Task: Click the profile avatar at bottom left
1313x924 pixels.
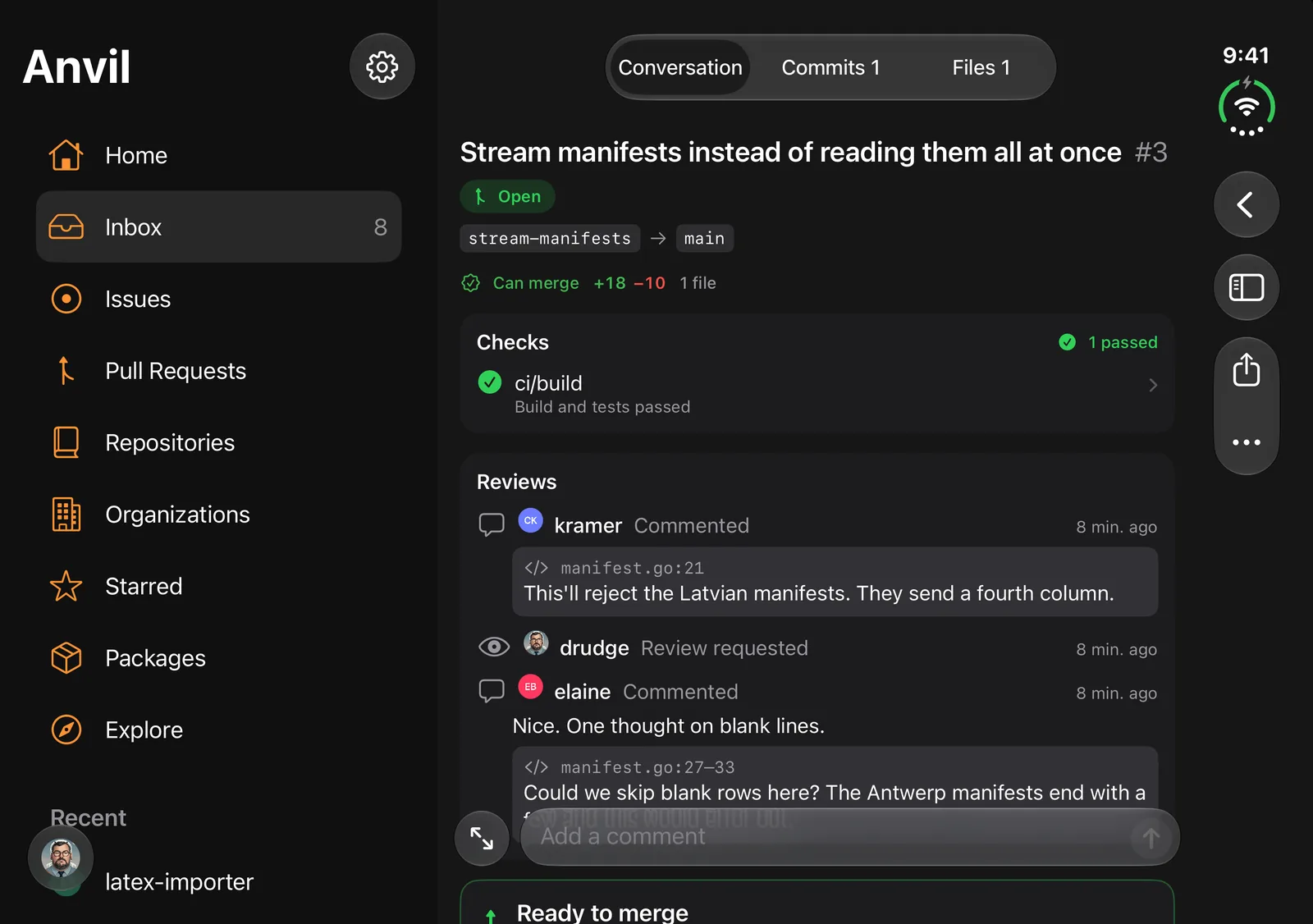Action: [61, 858]
